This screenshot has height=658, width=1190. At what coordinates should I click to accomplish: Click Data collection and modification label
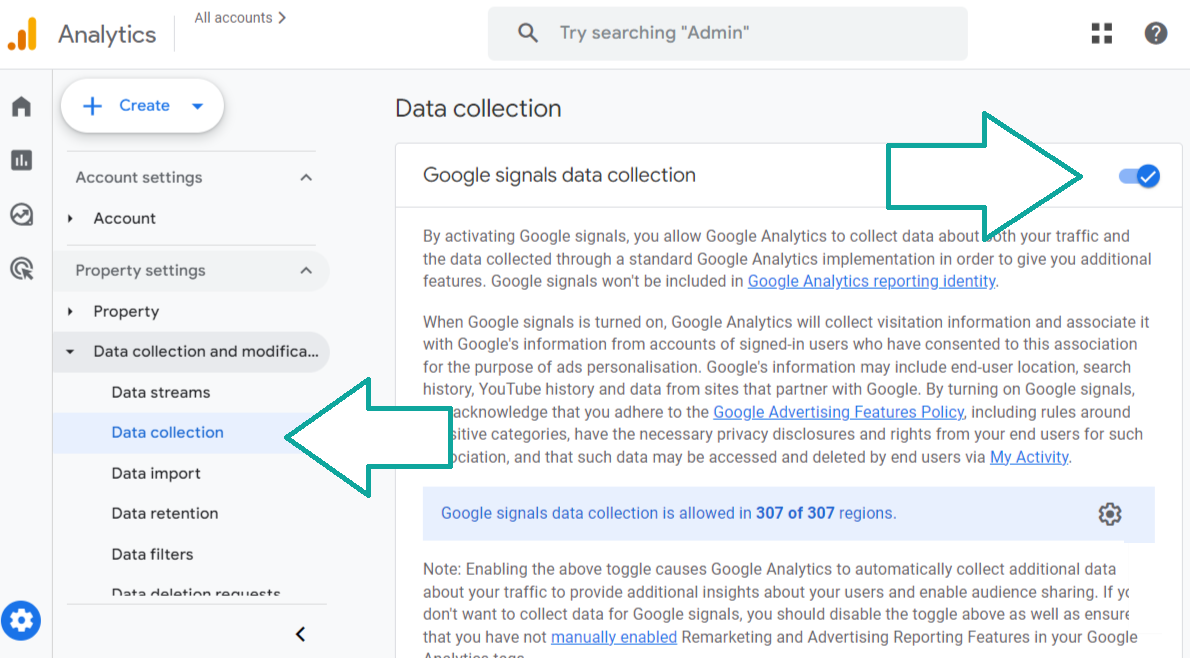tap(206, 352)
